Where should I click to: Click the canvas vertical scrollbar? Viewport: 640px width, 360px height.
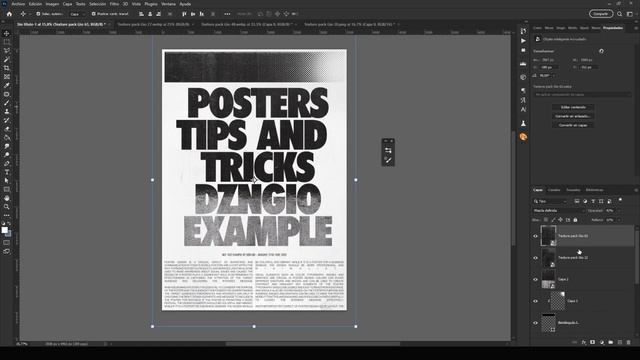click(513, 188)
